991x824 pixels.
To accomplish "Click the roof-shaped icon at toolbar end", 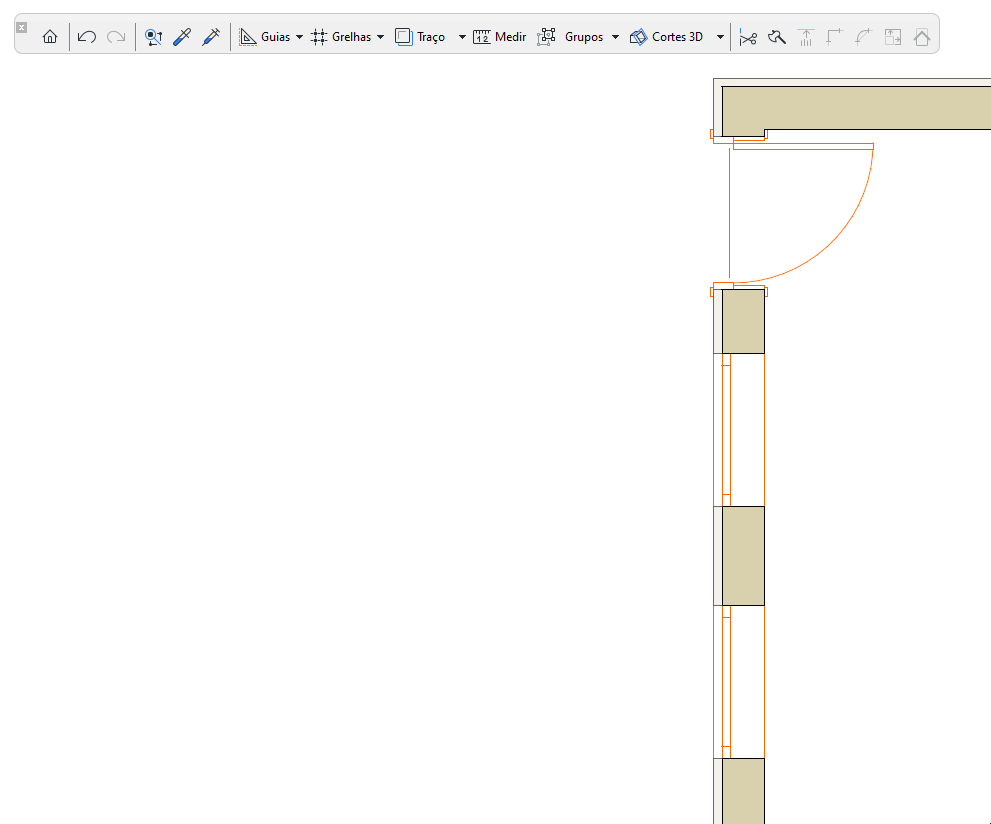I will pos(920,36).
